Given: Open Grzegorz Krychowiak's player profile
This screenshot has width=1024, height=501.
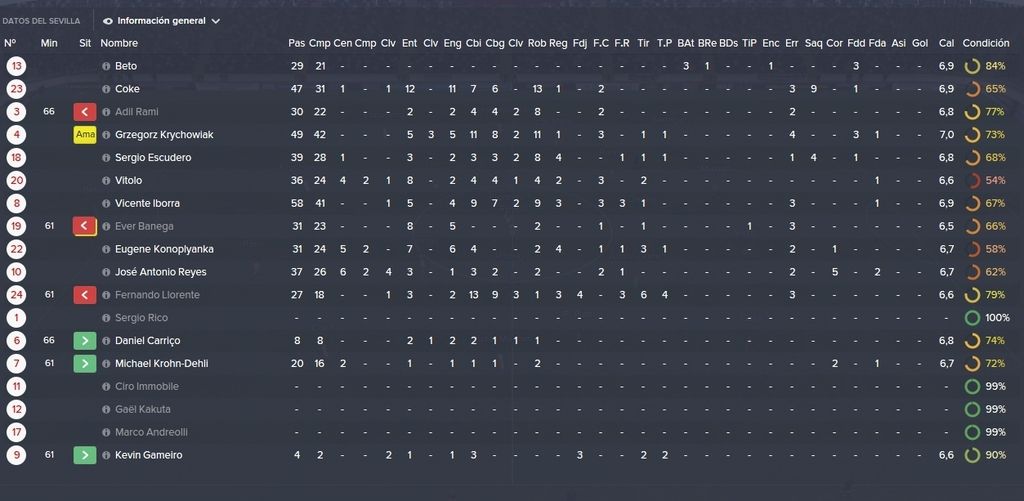Looking at the screenshot, I should click(x=164, y=135).
